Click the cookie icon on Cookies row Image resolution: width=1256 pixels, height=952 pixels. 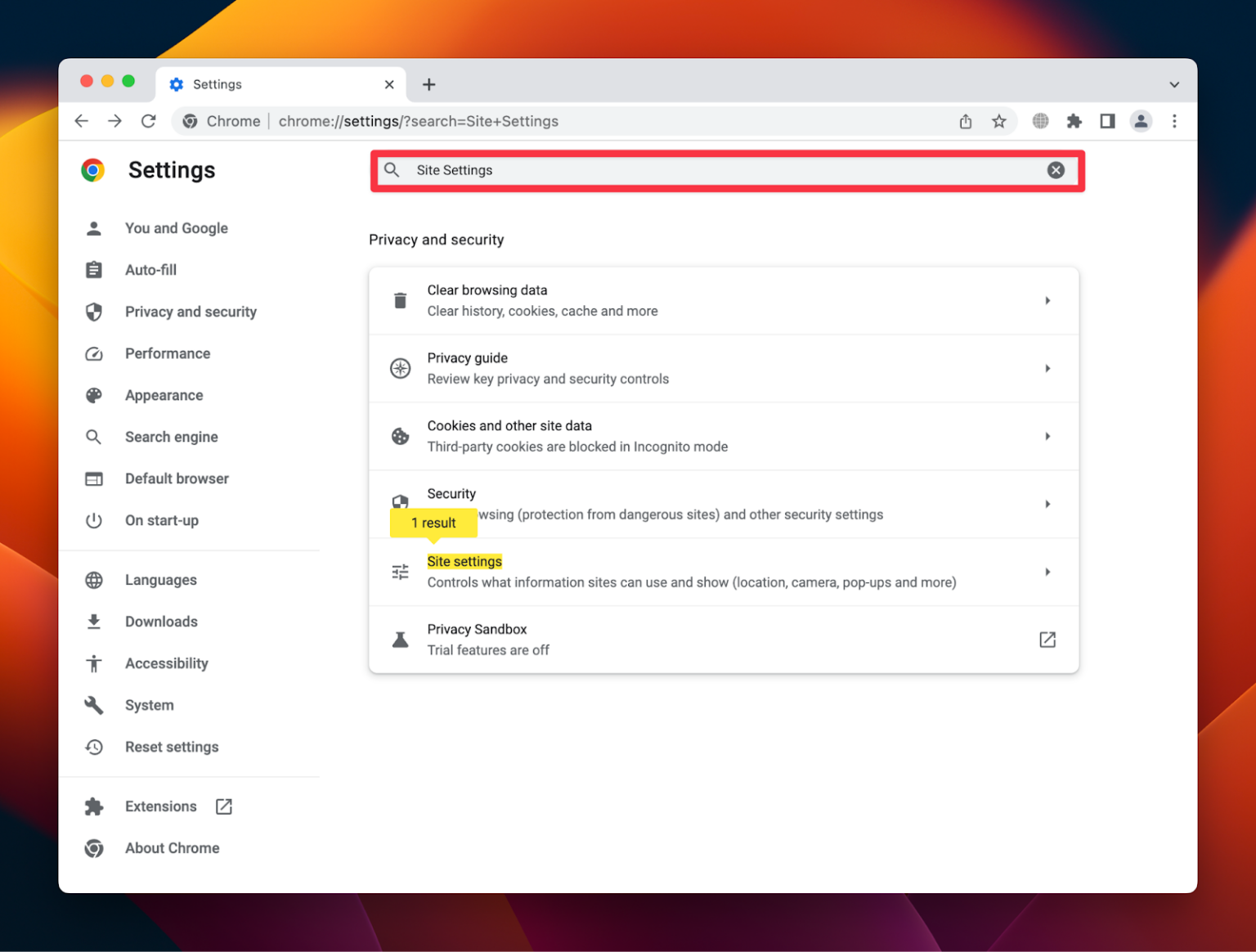click(400, 436)
